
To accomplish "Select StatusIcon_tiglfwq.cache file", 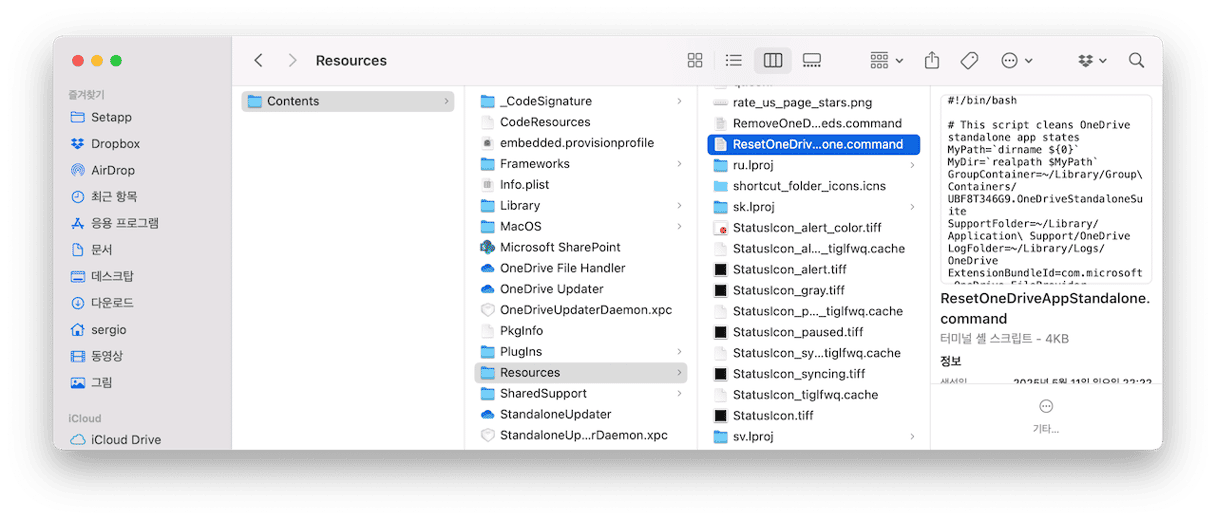I will pyautogui.click(x=814, y=395).
